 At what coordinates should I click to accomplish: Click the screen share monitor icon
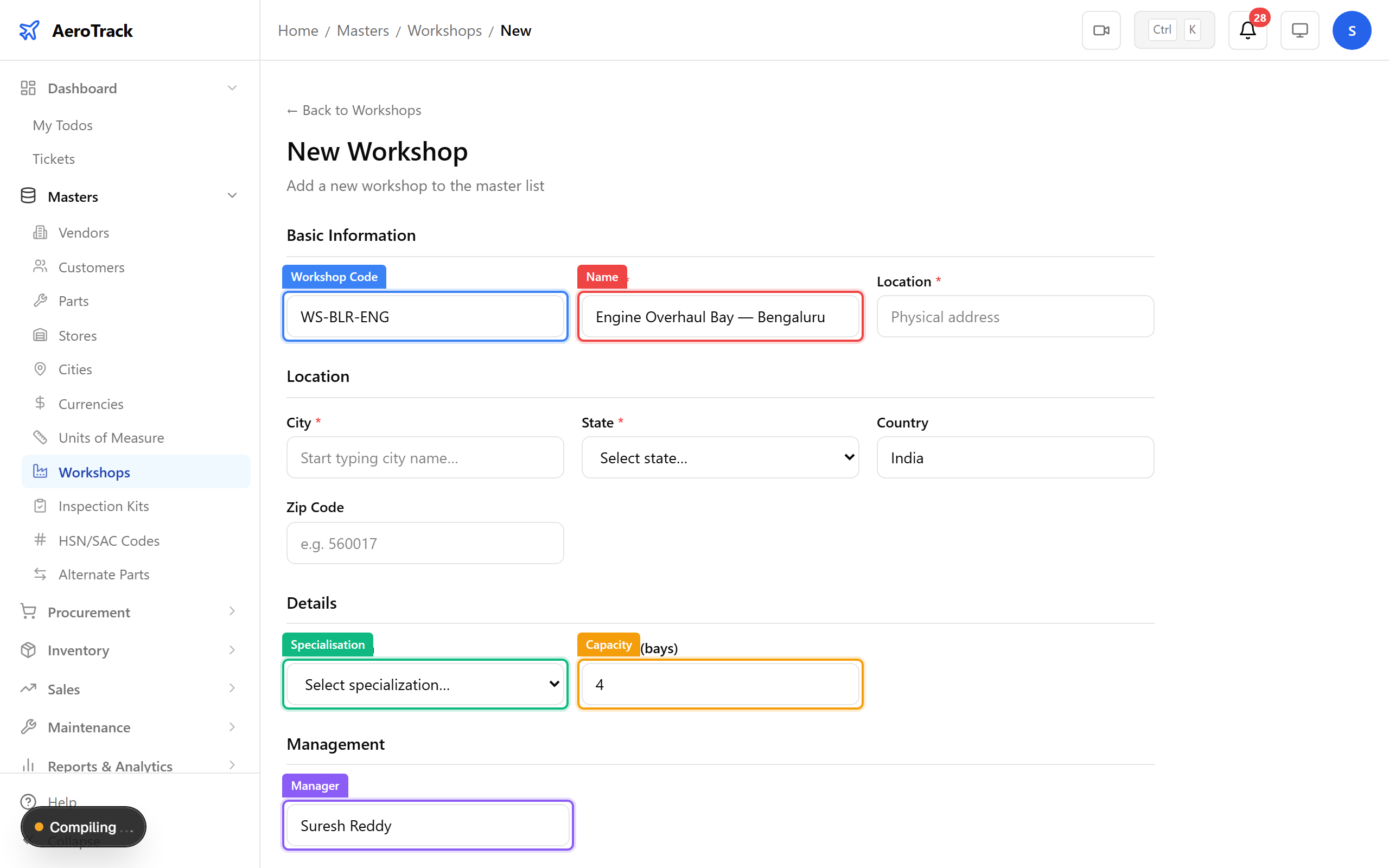click(x=1299, y=30)
